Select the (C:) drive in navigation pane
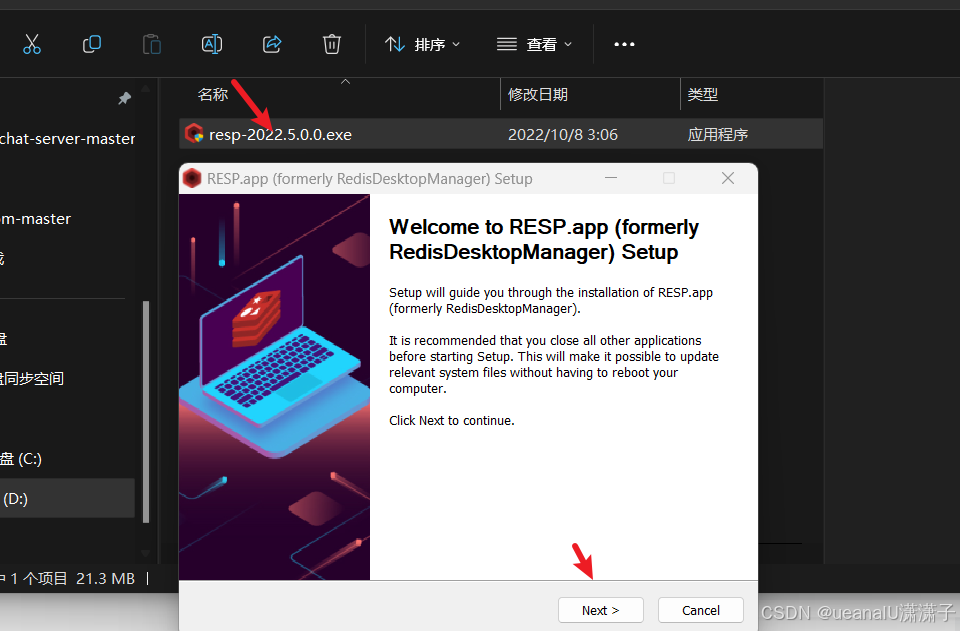 point(21,458)
